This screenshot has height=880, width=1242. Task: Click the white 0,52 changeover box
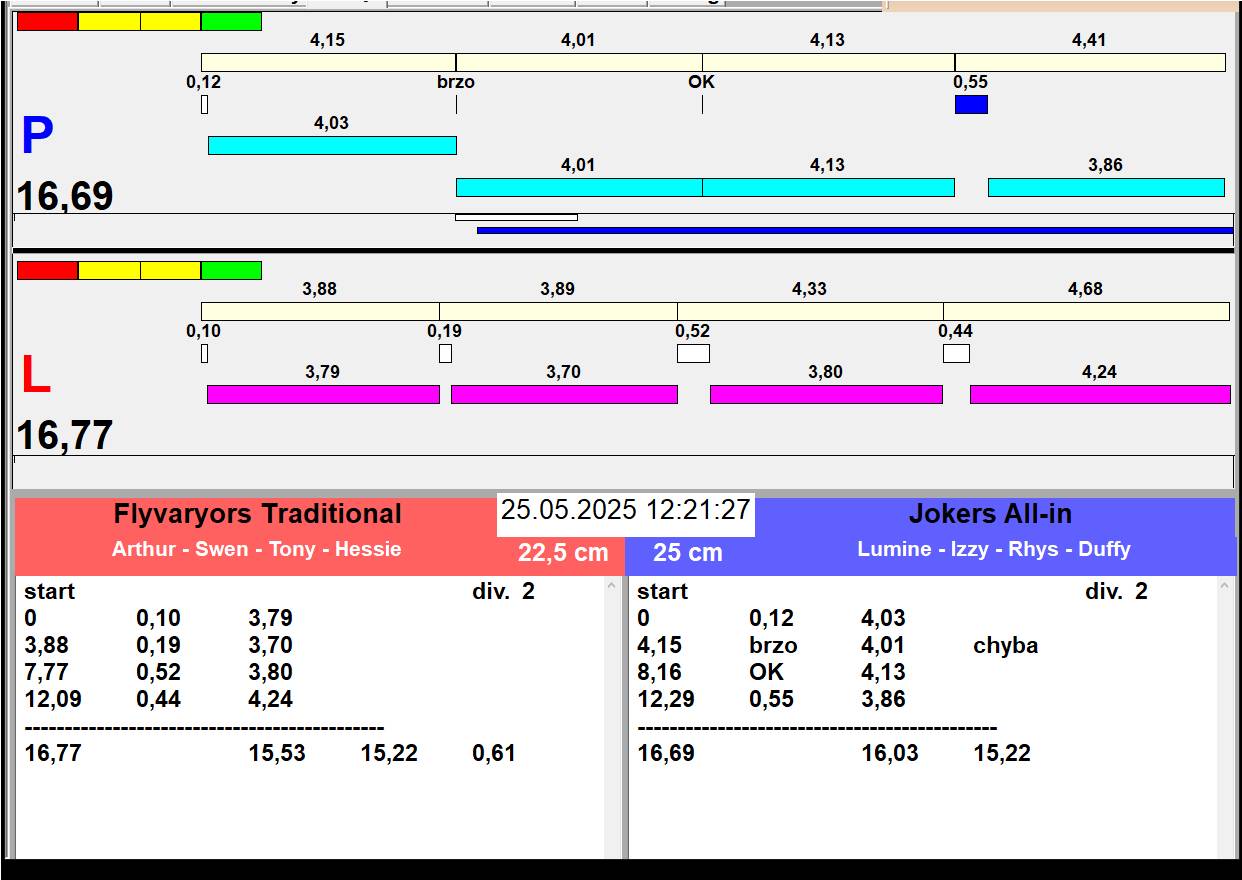point(693,353)
